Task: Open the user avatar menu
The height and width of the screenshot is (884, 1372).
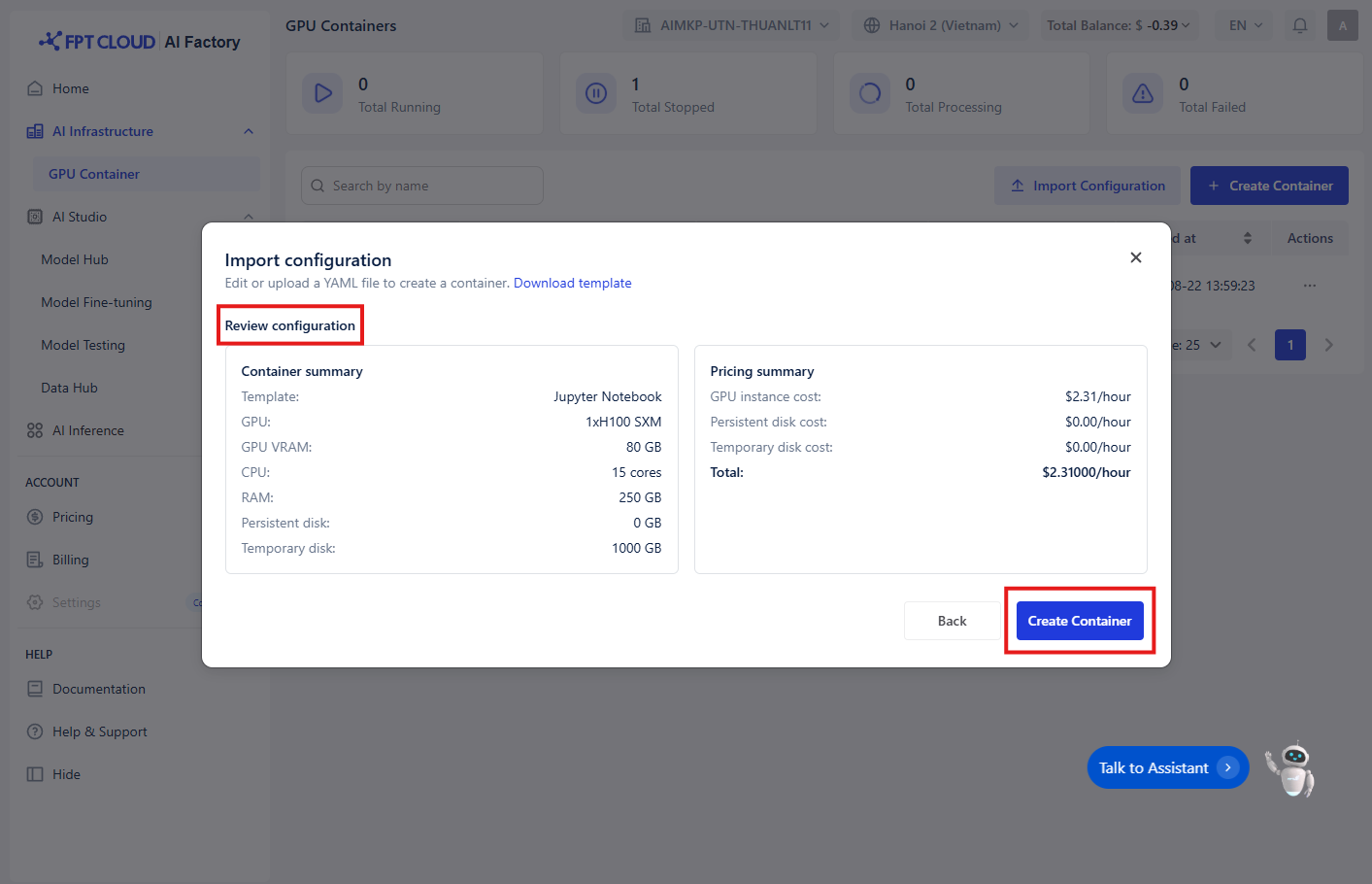Action: tap(1343, 25)
